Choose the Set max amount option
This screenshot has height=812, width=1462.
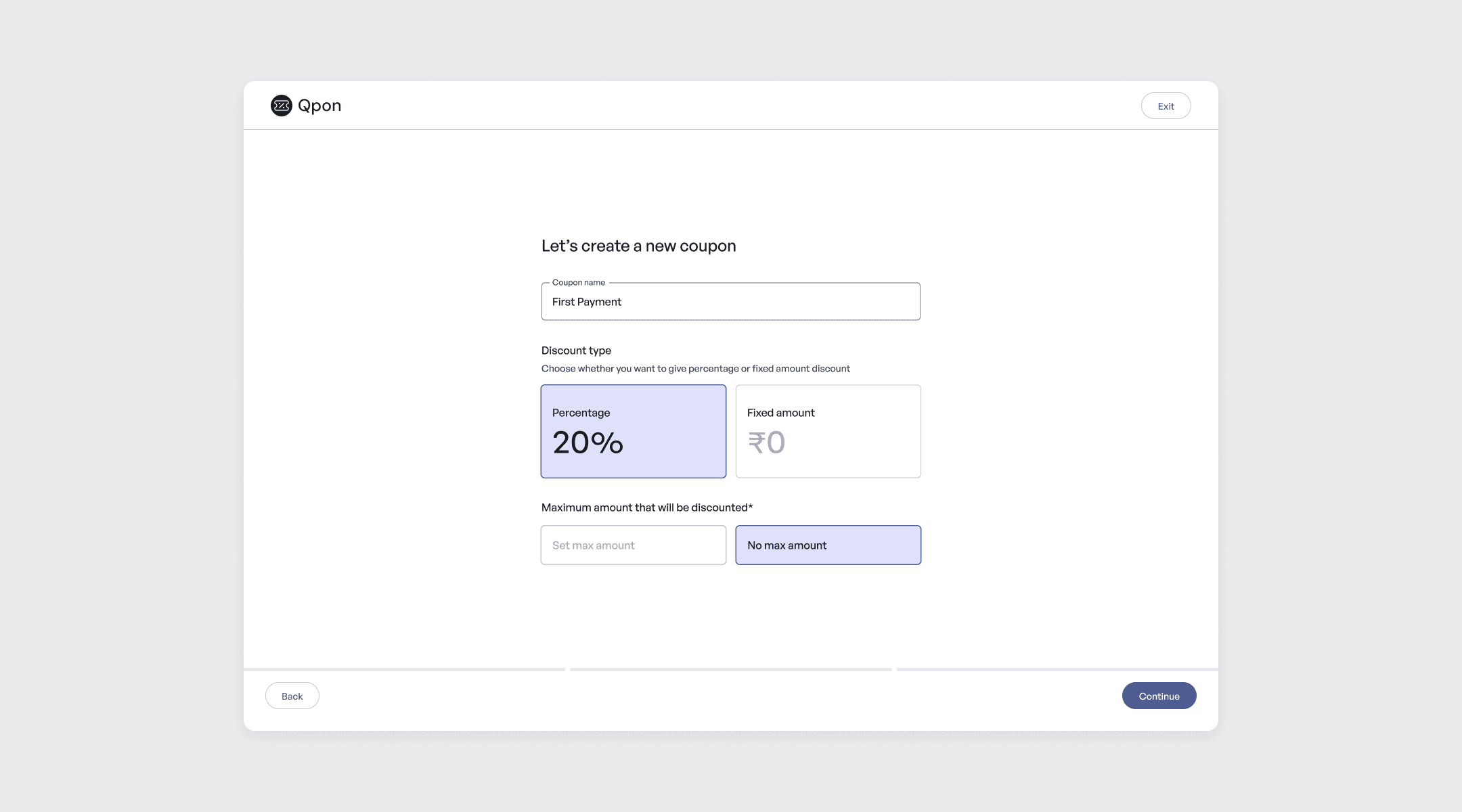pos(633,545)
